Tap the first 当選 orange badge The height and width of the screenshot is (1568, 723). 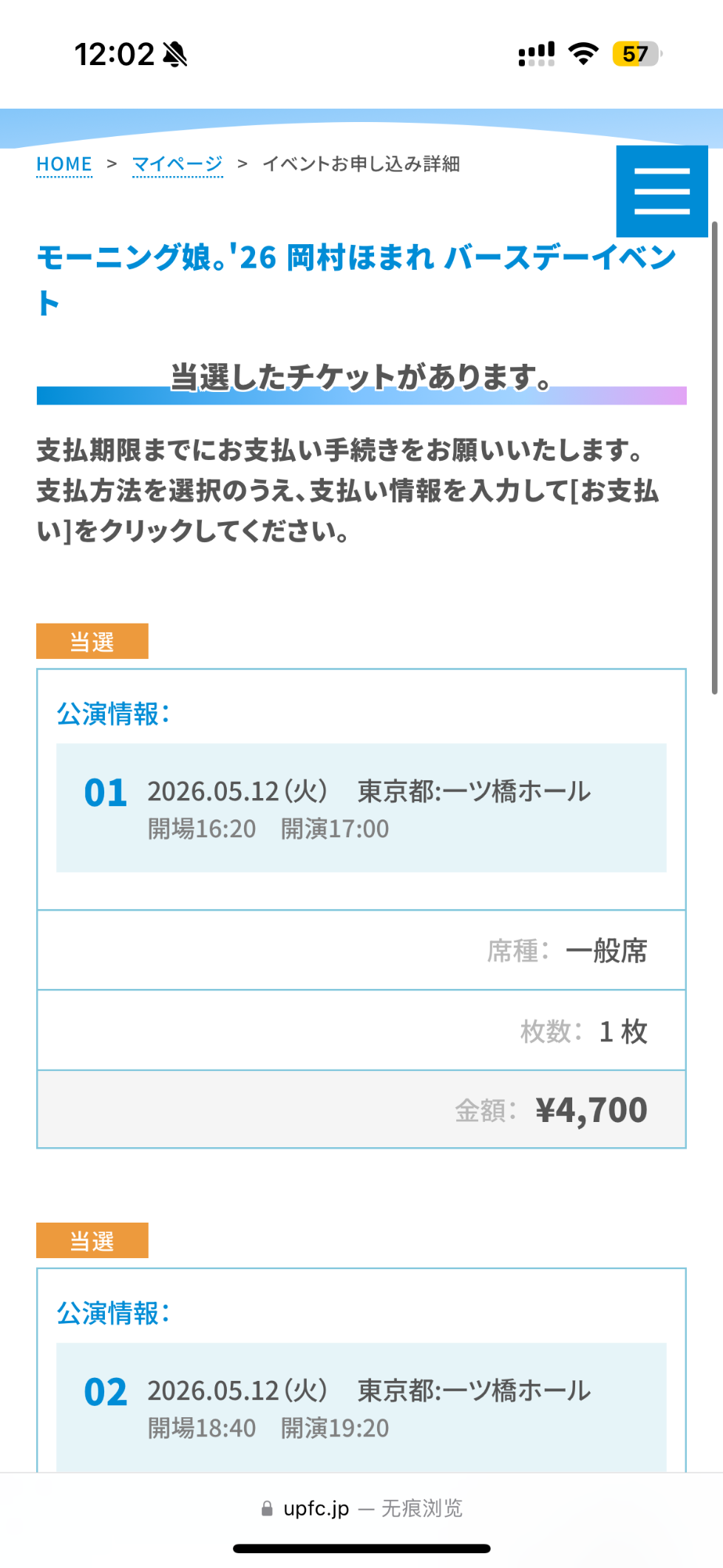point(92,641)
